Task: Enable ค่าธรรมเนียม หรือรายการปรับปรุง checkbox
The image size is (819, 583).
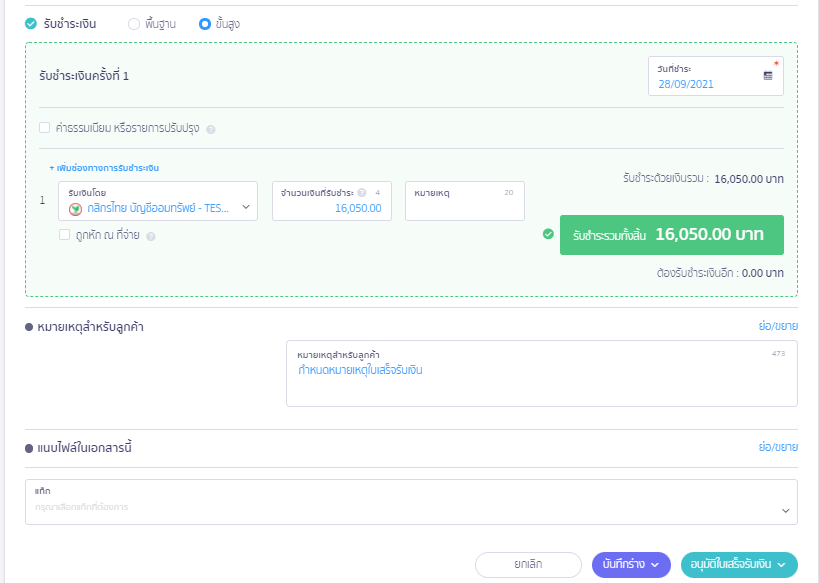Action: [x=44, y=128]
